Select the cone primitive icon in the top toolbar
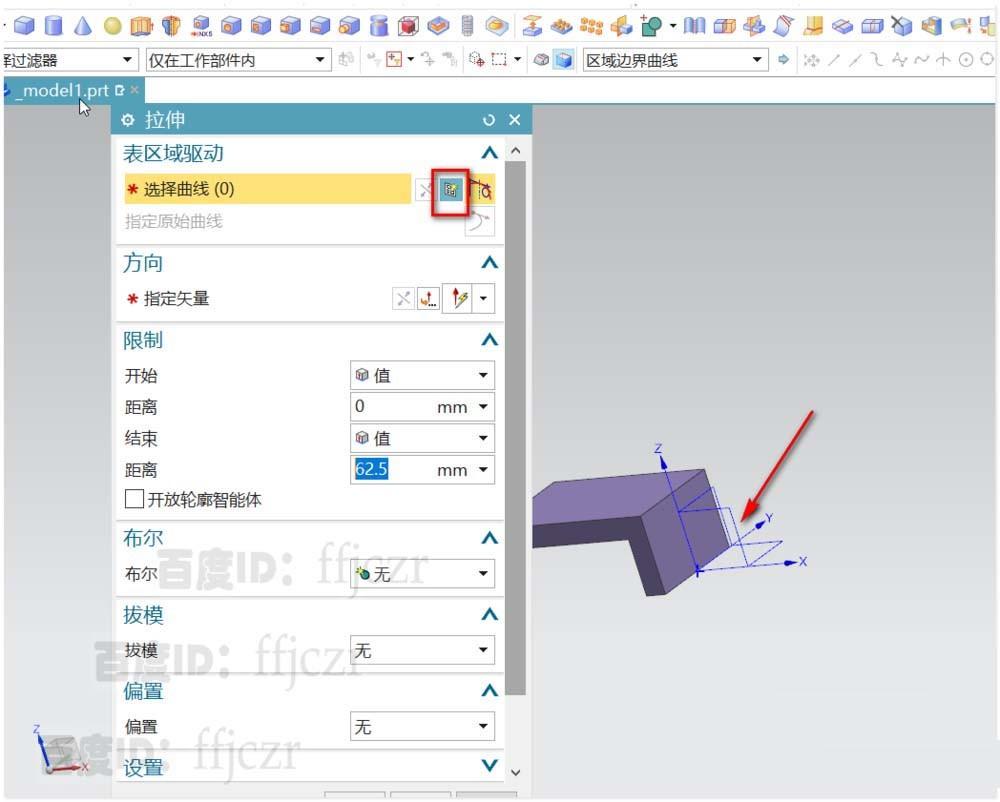This screenshot has height=802, width=1000. tap(82, 25)
